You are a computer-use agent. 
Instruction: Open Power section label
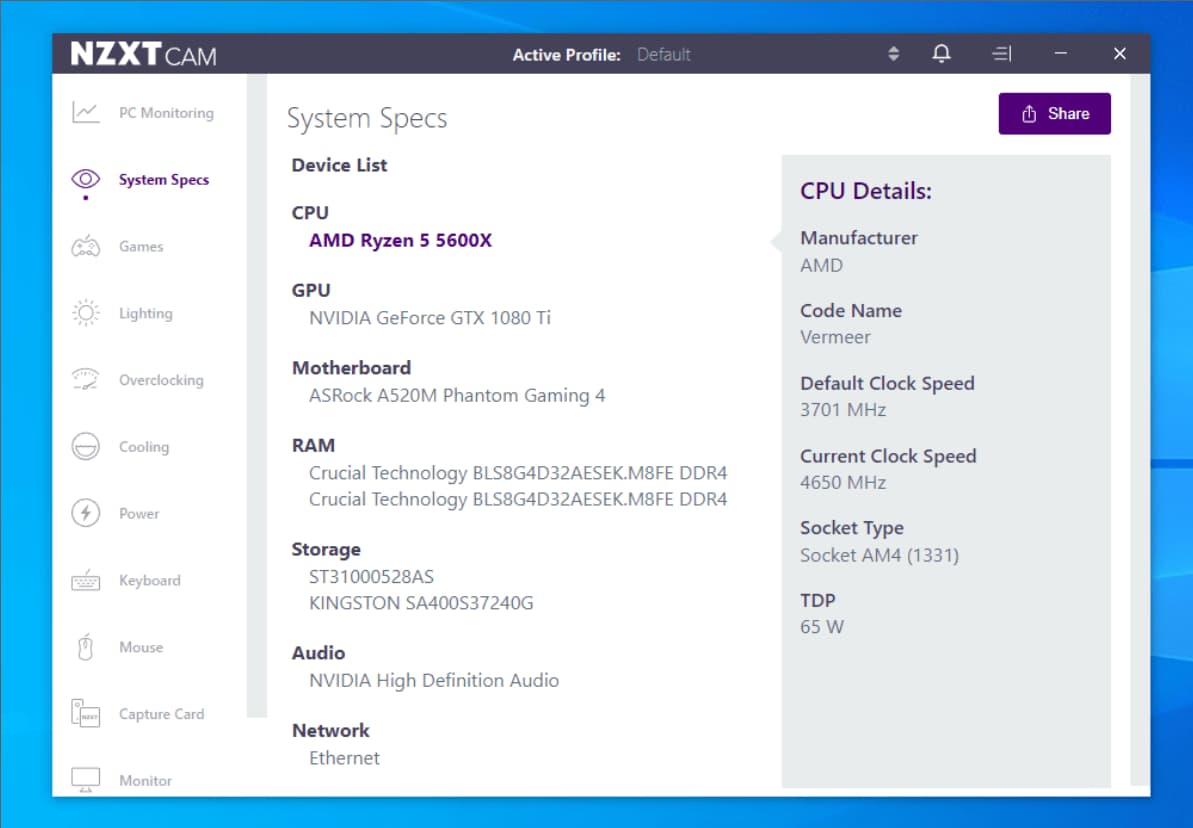139,514
